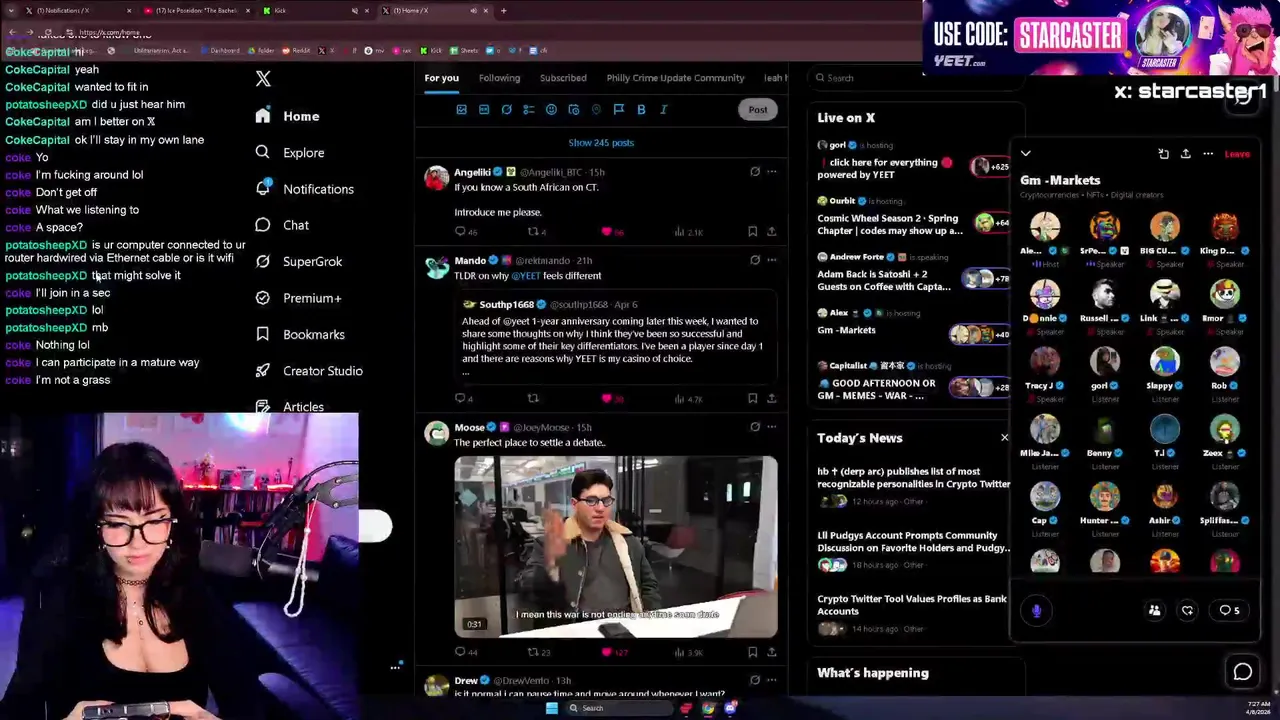Viewport: 1280px width, 720px height.
Task: Switch to the Following tab
Action: pyautogui.click(x=499, y=78)
